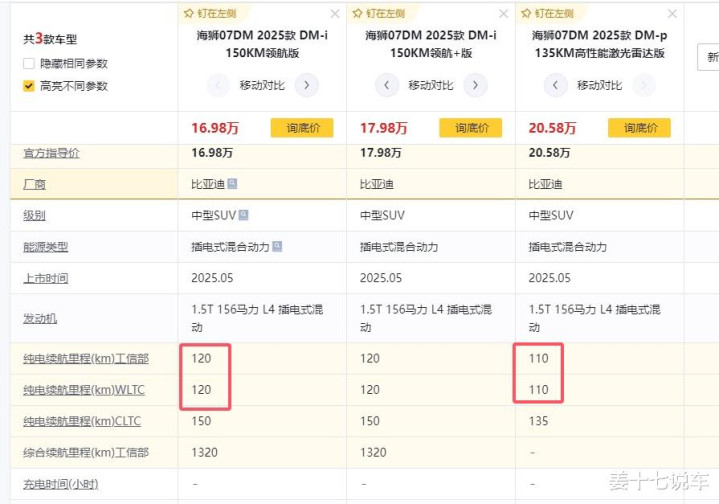
Task: Select the 共3款车型 heading
Action: [50, 39]
